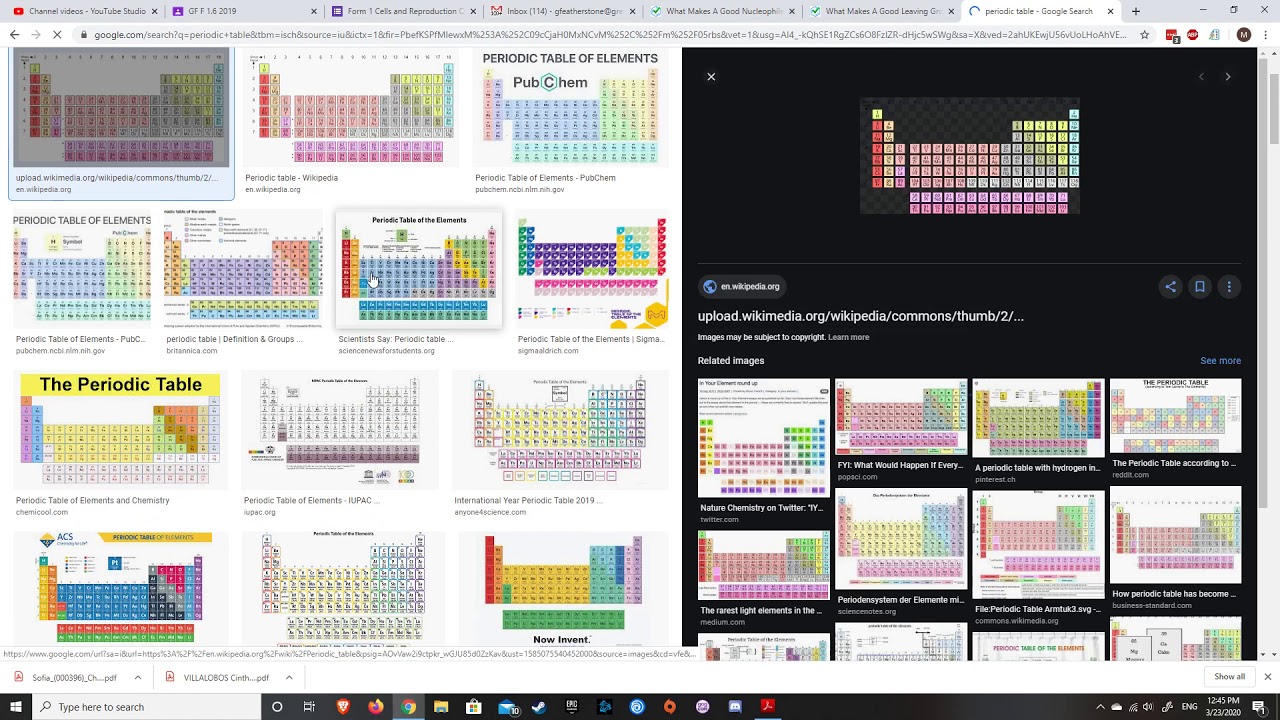Open the three-dot options in the image preview
Screen dimensions: 1280x720
[x=1229, y=287]
